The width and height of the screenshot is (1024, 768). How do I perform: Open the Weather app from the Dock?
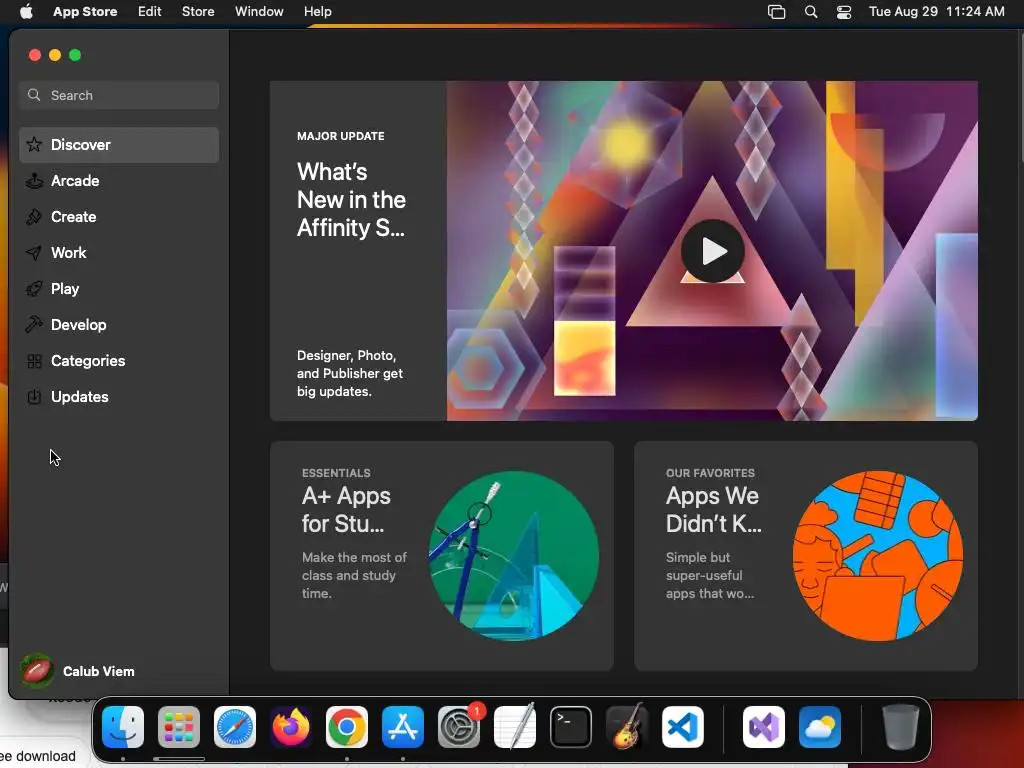coord(820,727)
